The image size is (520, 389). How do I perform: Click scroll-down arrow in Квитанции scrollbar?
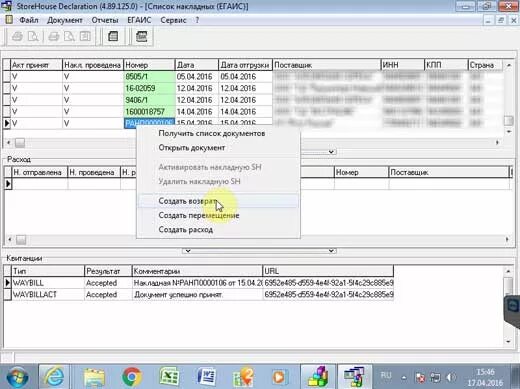[x=508, y=341]
